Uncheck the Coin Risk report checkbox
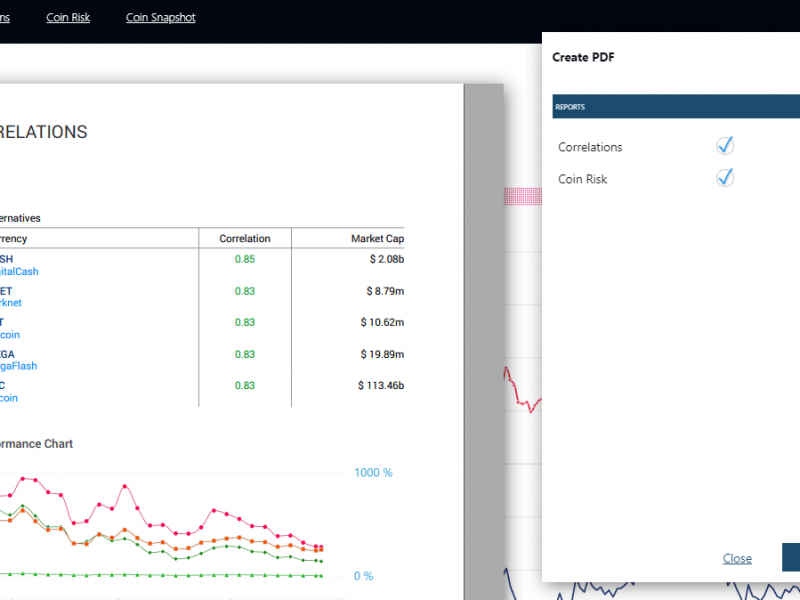 pos(725,178)
